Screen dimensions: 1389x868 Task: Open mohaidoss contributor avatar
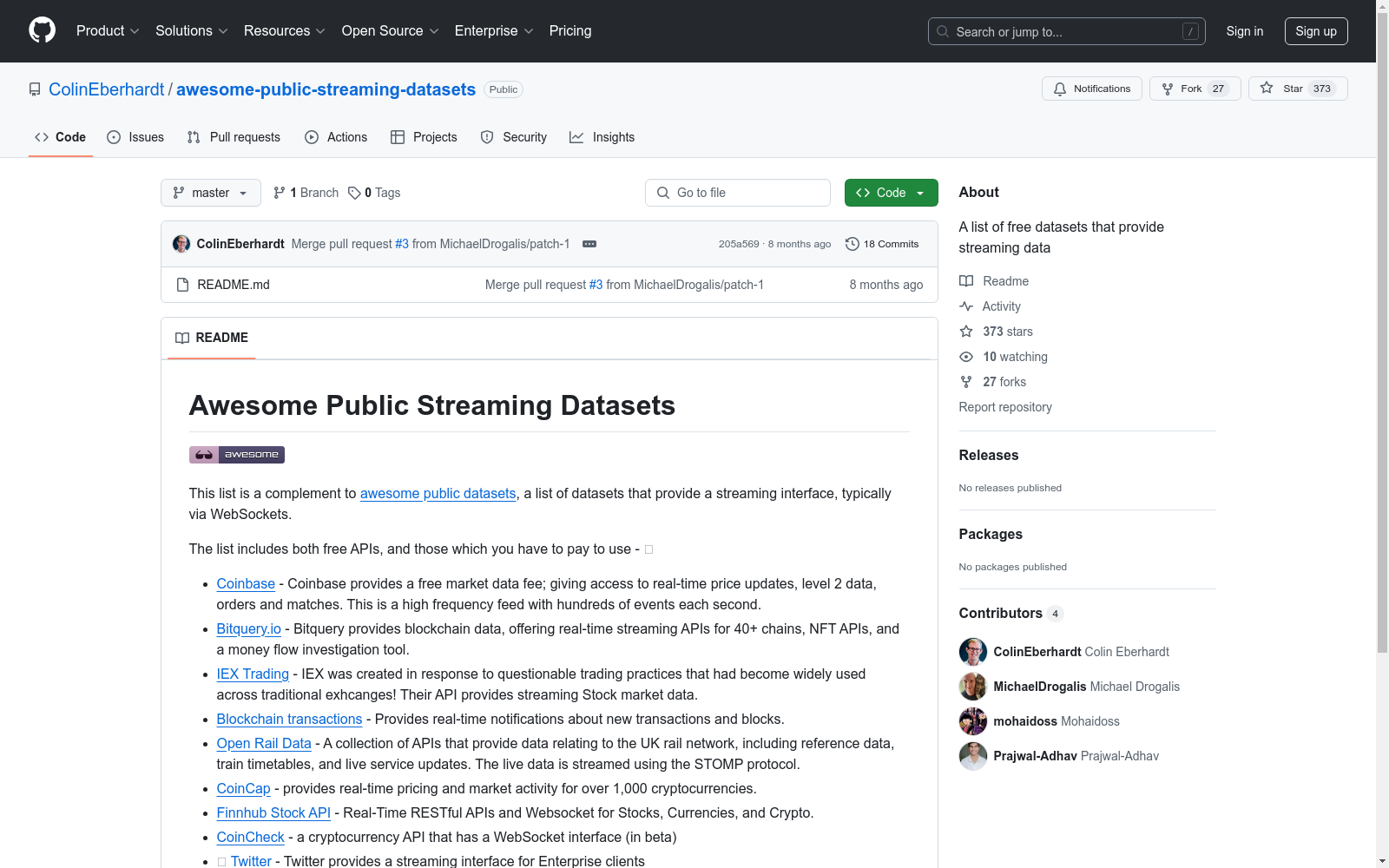973,721
